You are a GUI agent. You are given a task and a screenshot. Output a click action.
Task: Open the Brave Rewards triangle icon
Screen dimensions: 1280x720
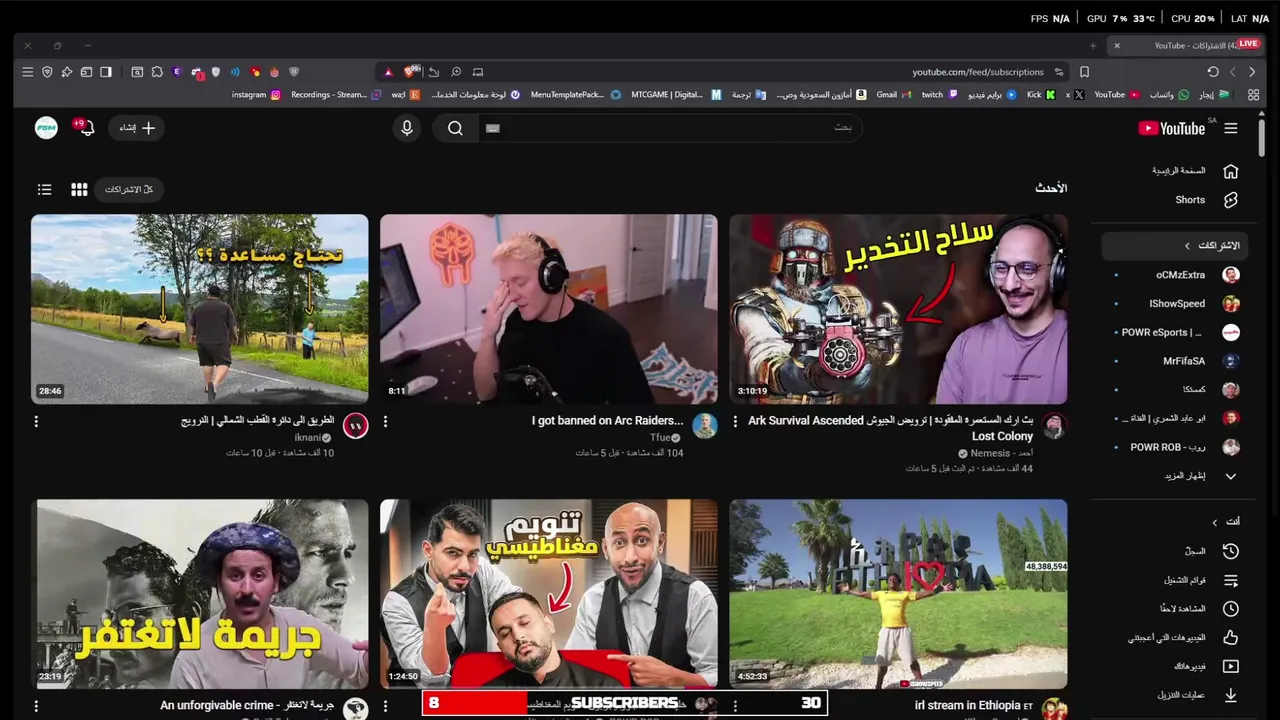389,72
